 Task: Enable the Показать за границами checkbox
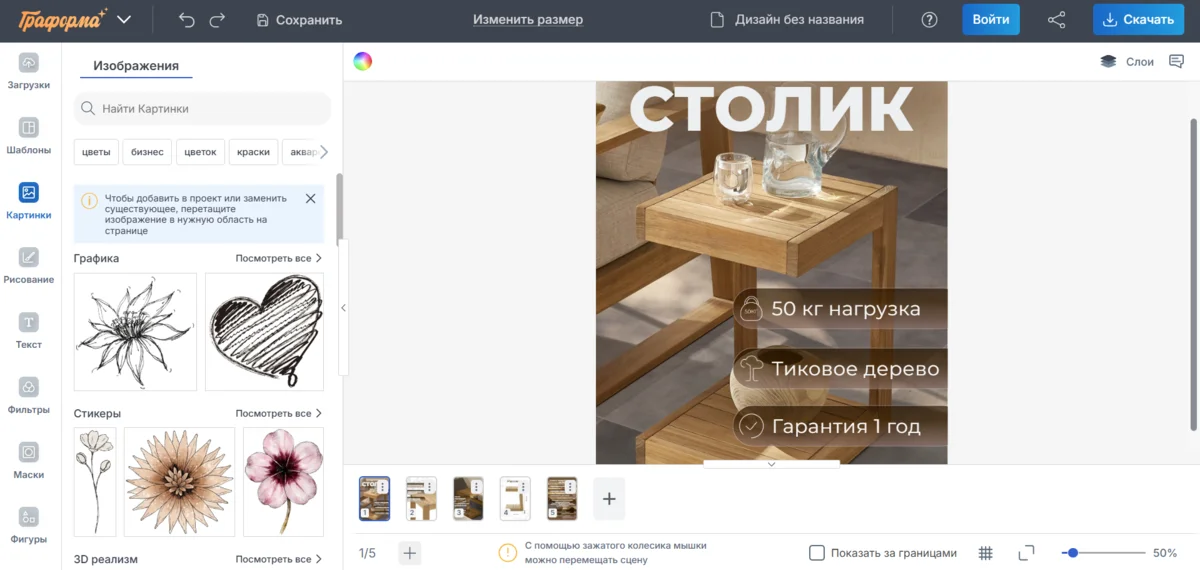pyautogui.click(x=817, y=553)
